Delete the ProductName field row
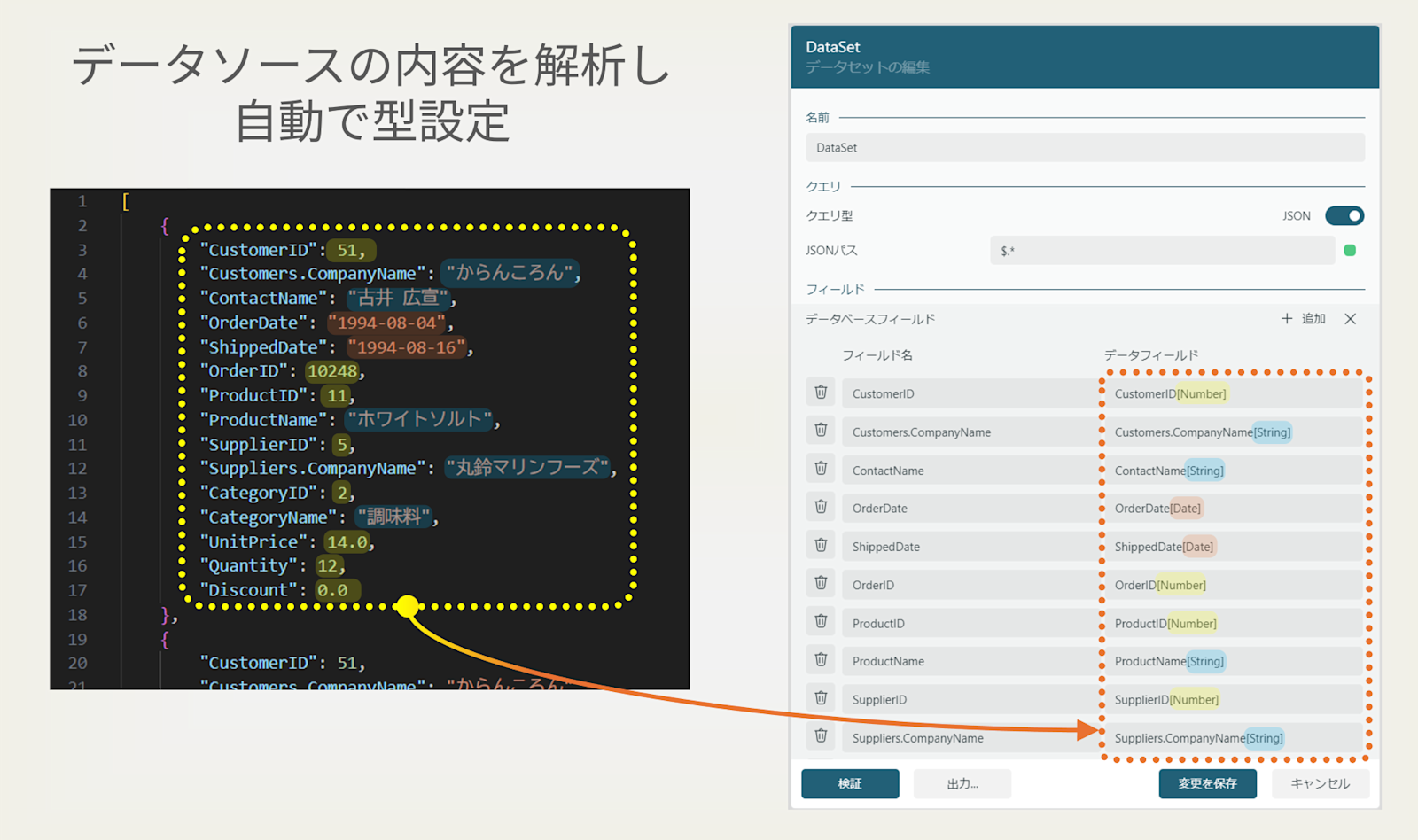Screen dimensions: 1418x840 click(x=821, y=660)
